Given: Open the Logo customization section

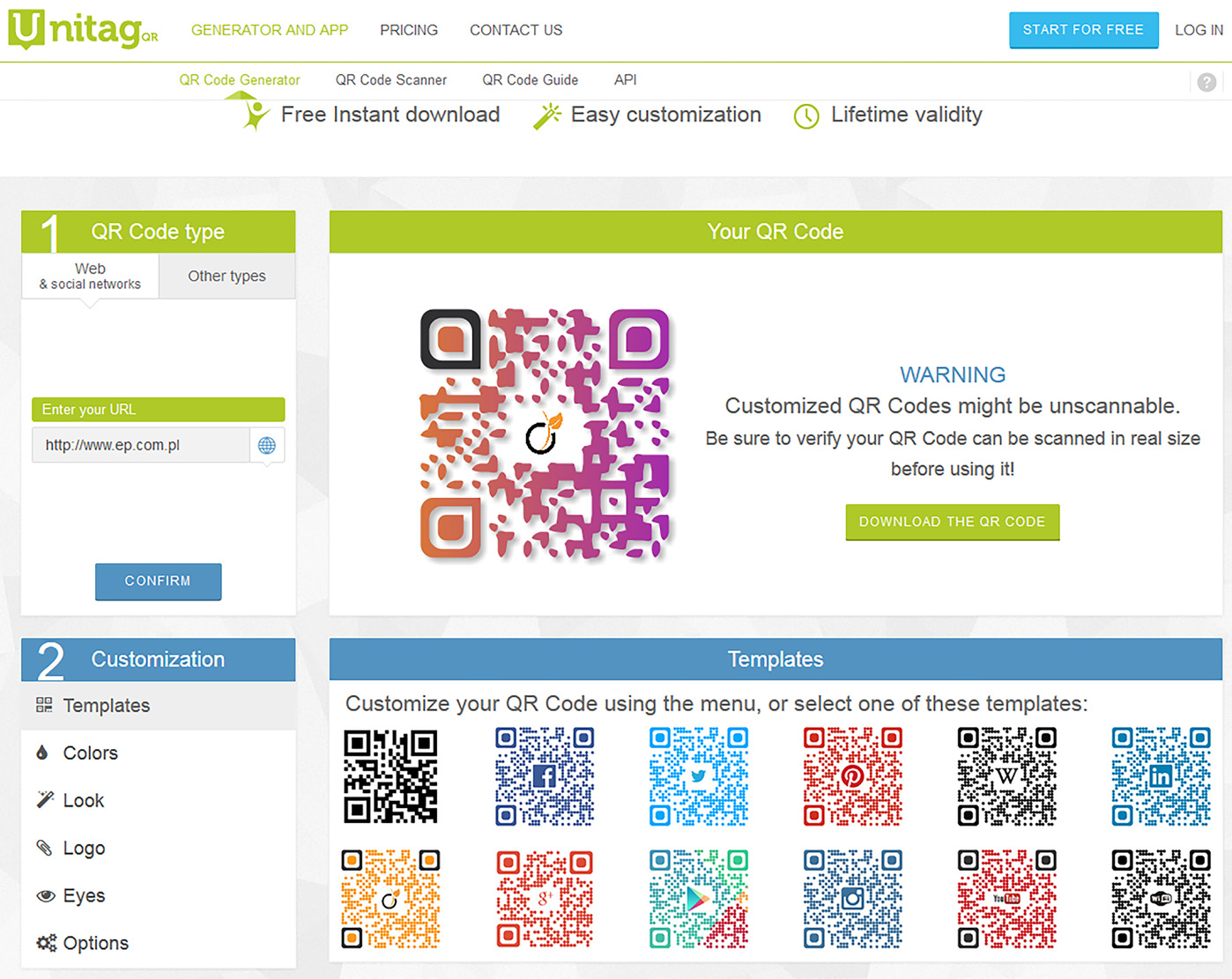Looking at the screenshot, I should pyautogui.click(x=159, y=849).
